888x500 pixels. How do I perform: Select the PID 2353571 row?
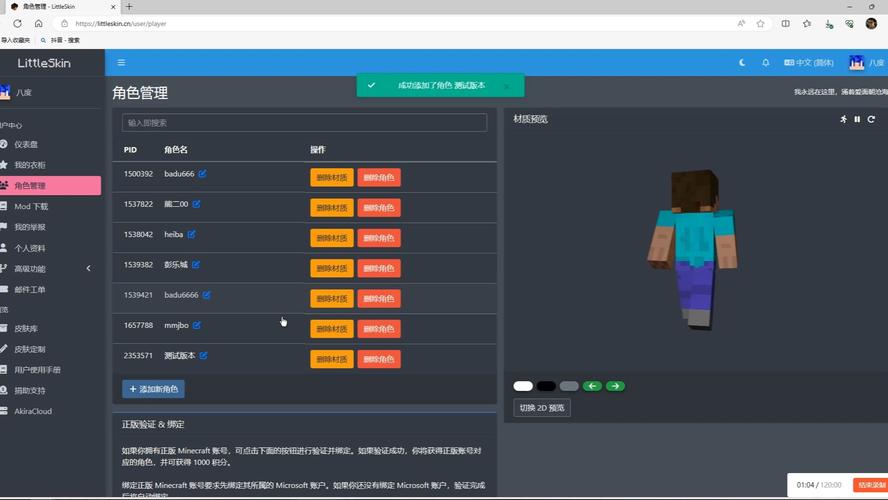point(305,359)
